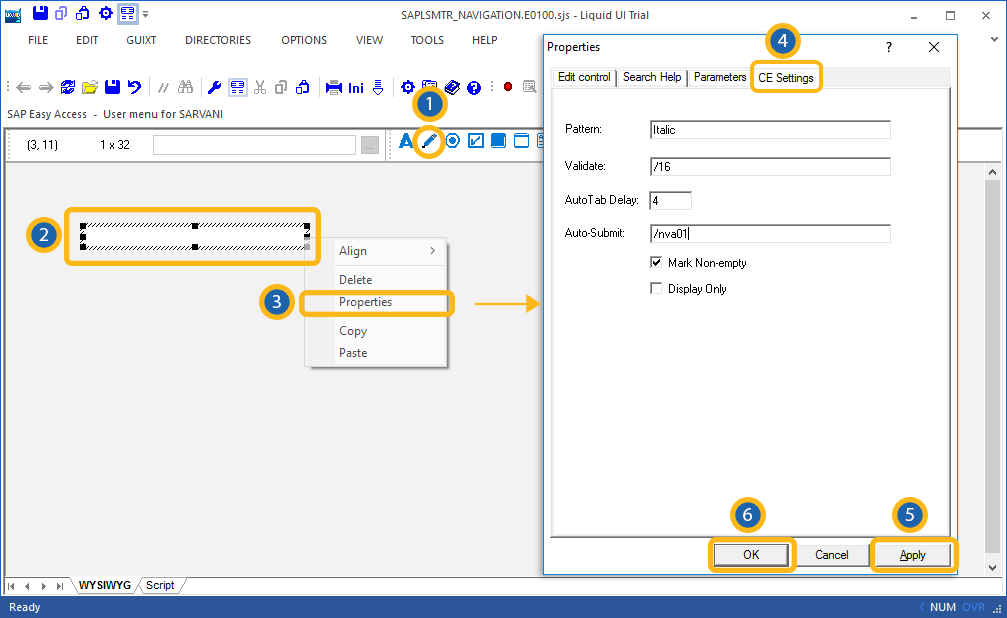Screen dimensions: 1007x618
Task: Click OK in the Properties dialog
Action: click(x=751, y=555)
